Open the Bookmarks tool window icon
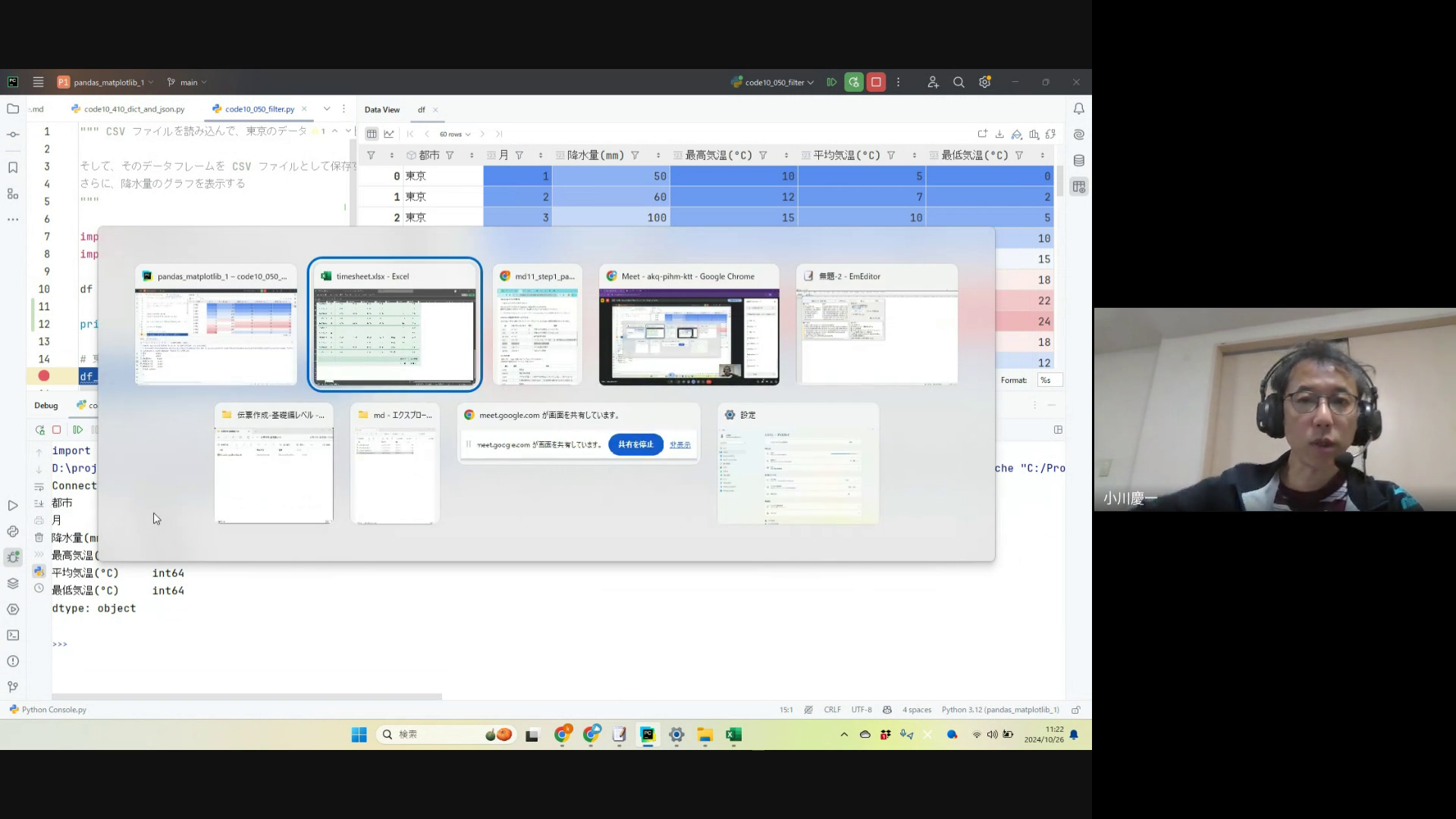Screen dimensions: 1456x819 click(x=13, y=168)
